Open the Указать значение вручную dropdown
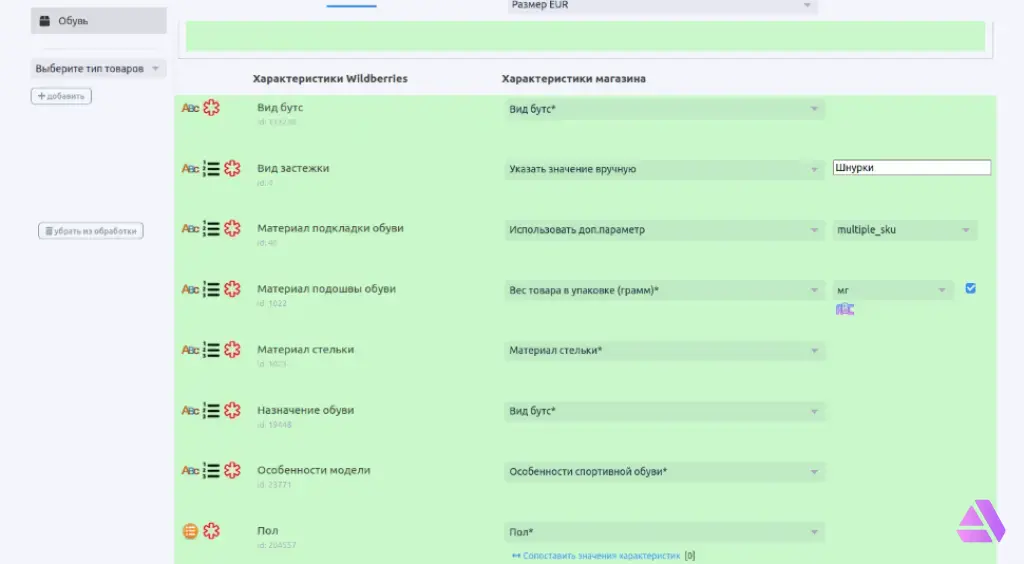The image size is (1024, 564). tap(664, 170)
